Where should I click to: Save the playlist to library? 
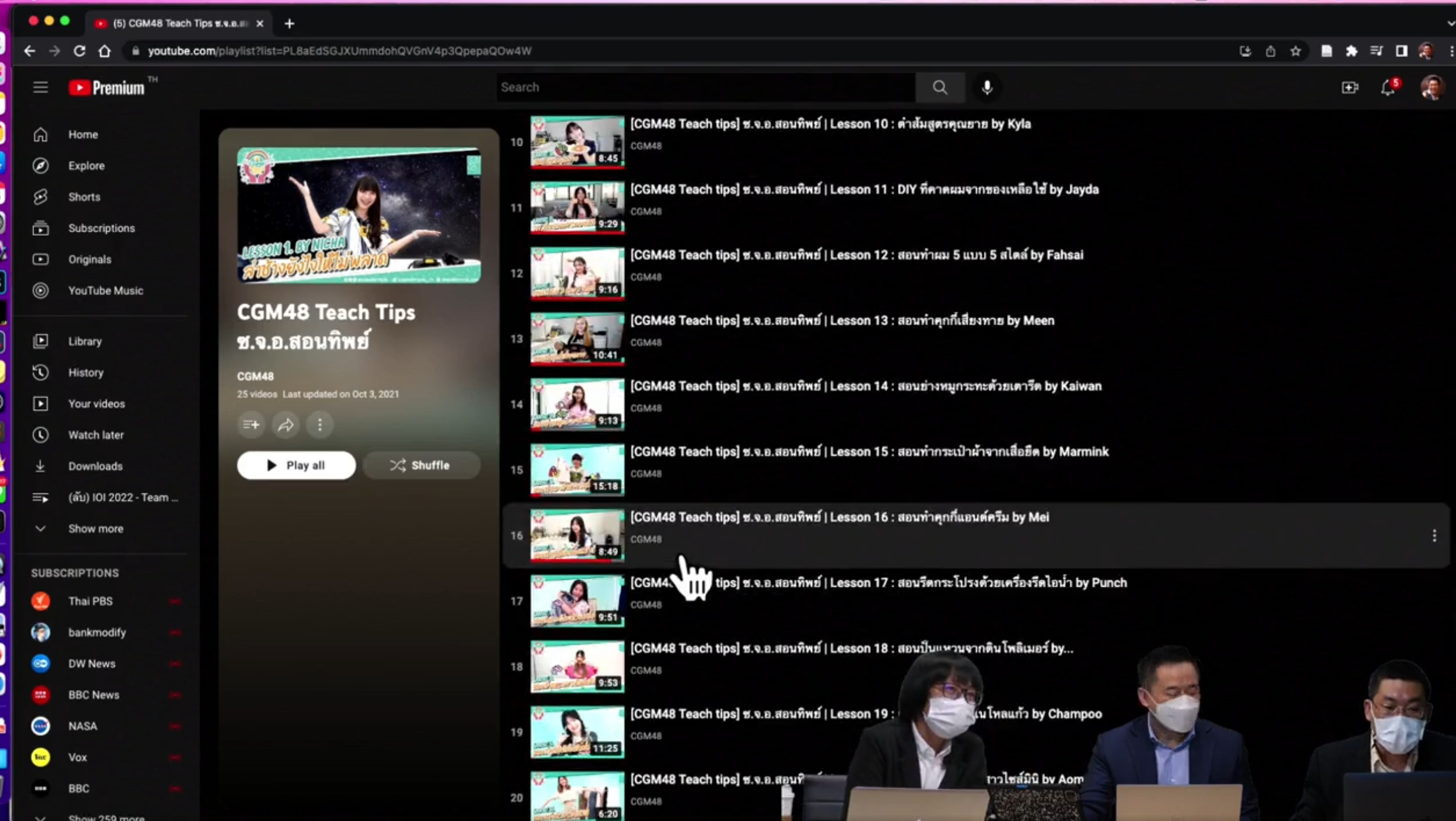tap(251, 424)
